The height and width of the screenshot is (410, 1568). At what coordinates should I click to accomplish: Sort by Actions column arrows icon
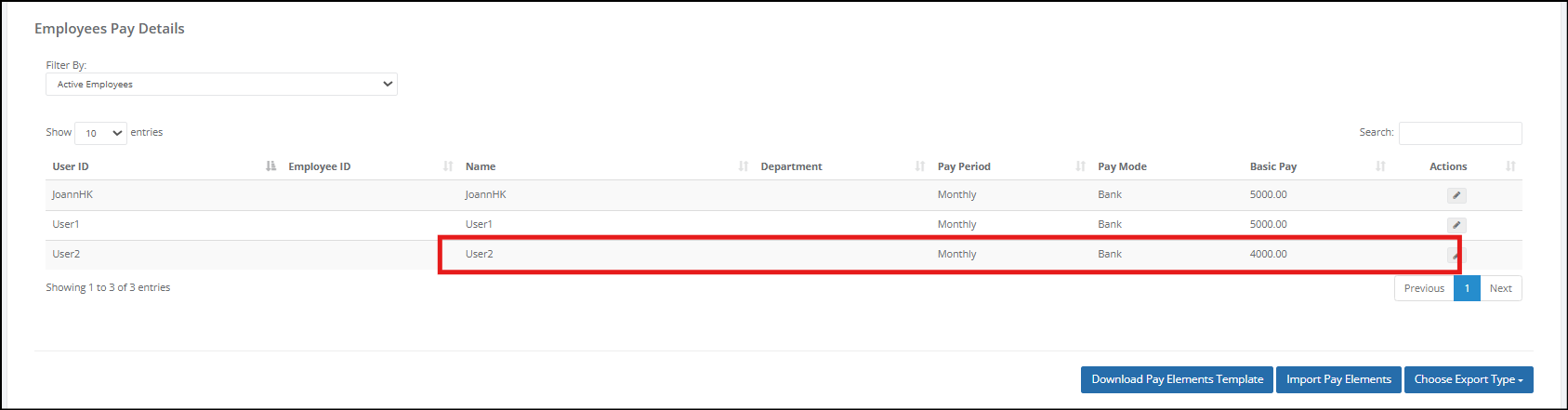(1510, 166)
